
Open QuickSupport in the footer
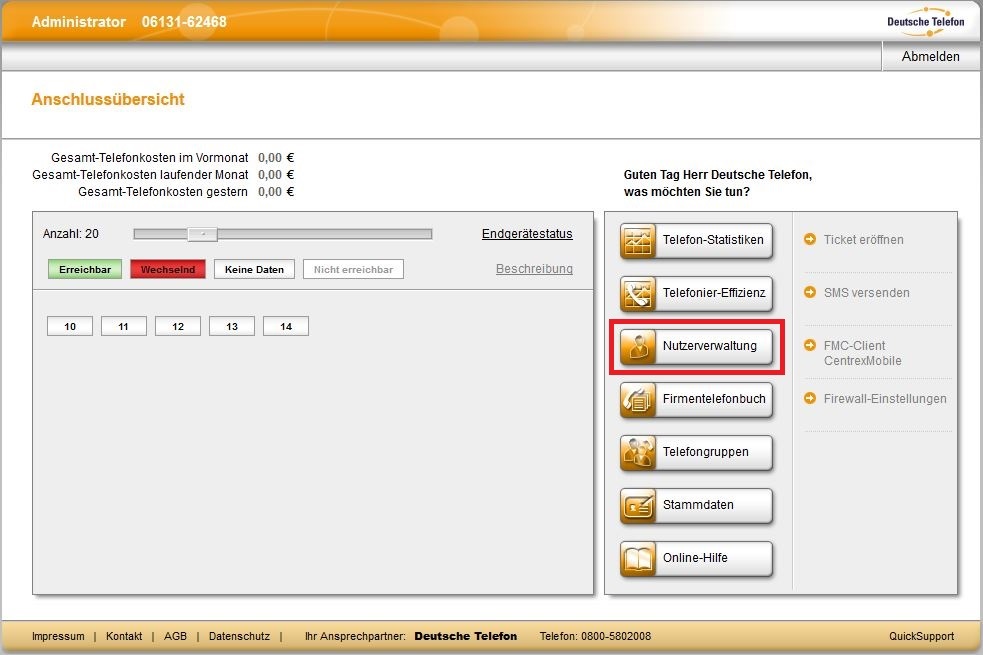(921, 636)
